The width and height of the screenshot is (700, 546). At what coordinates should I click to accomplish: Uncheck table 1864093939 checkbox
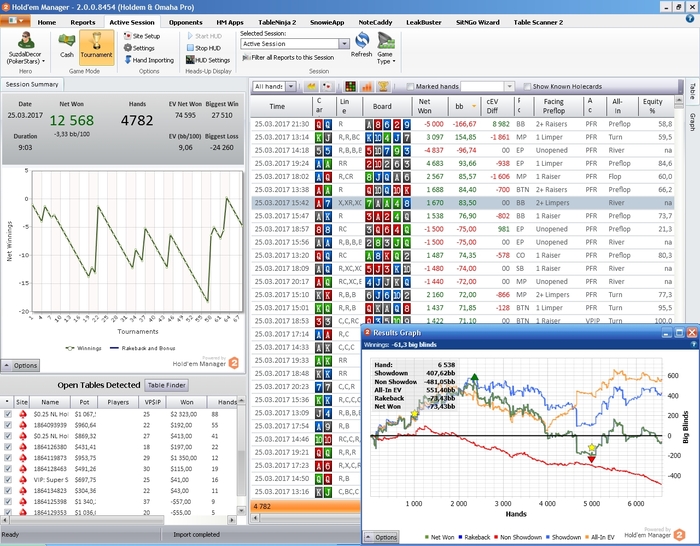click(8, 425)
